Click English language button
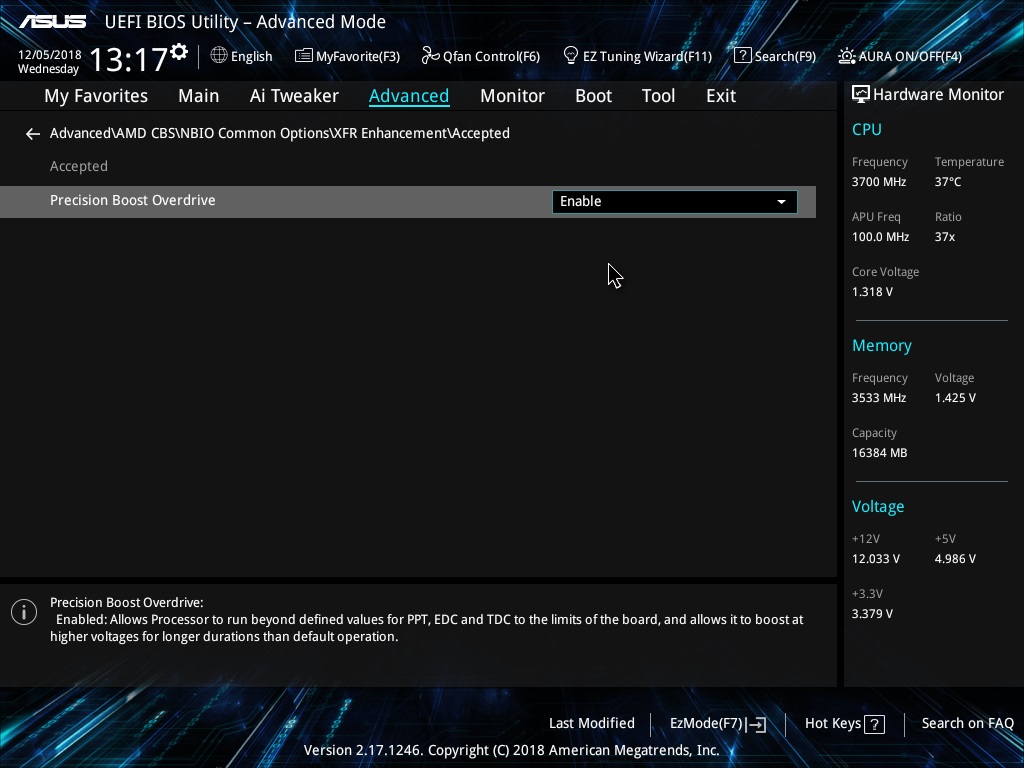The height and width of the screenshot is (768, 1024). [x=251, y=57]
